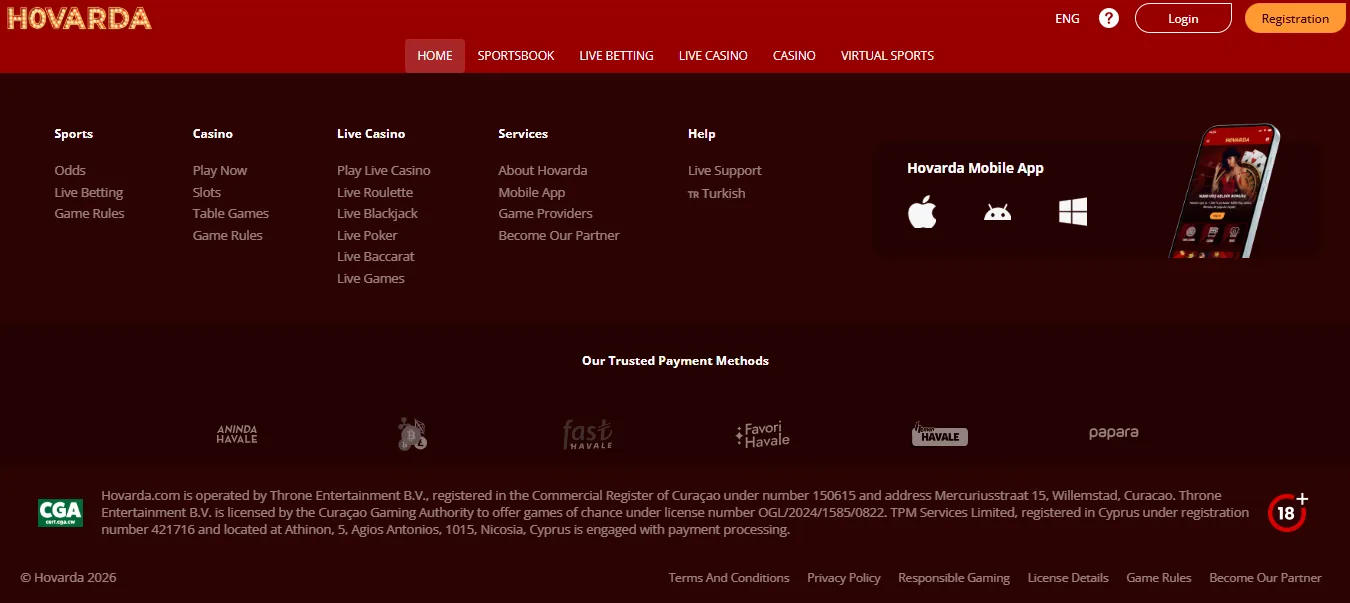Open Game Rules under Sports column

90,213
